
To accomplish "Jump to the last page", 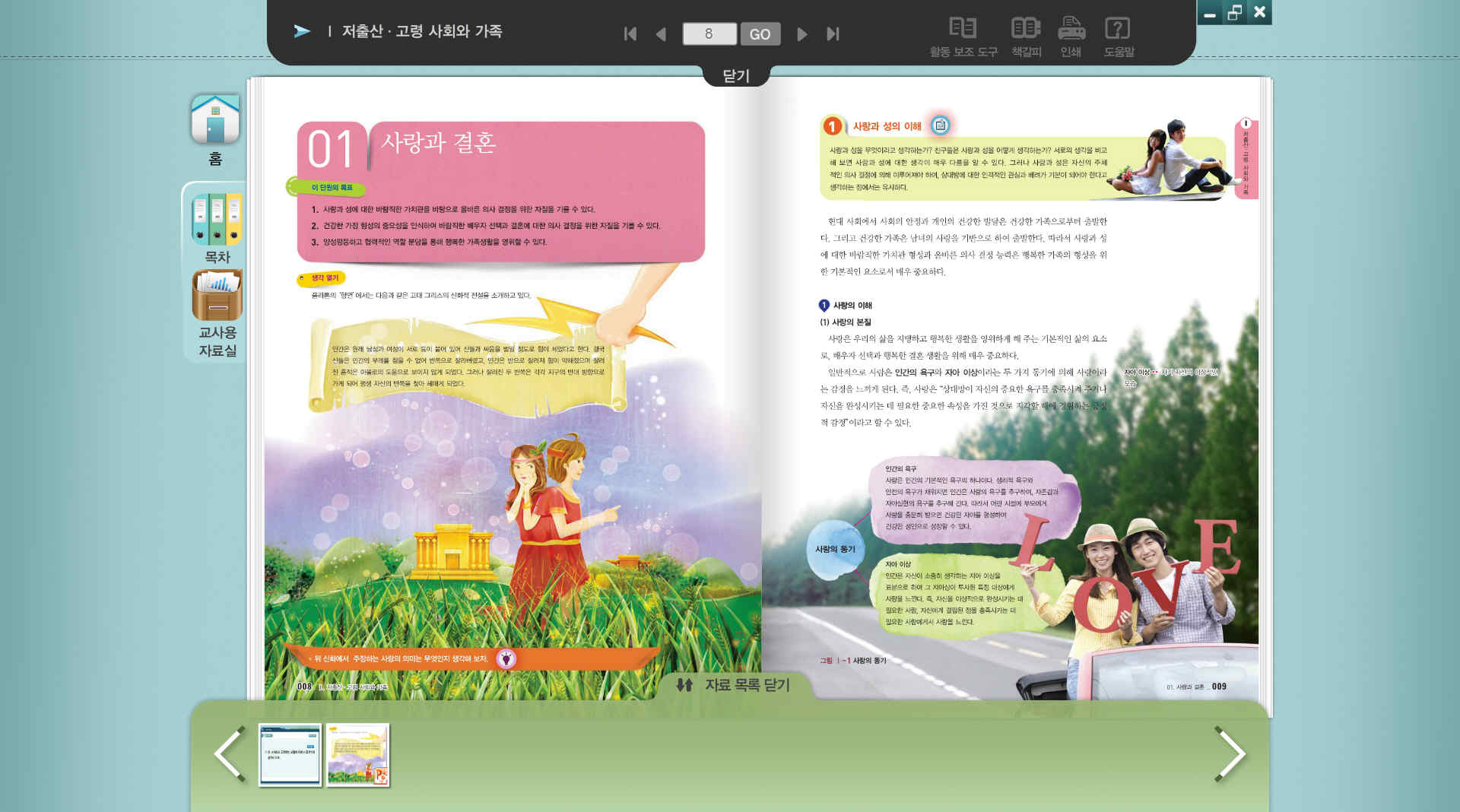I will 833,34.
